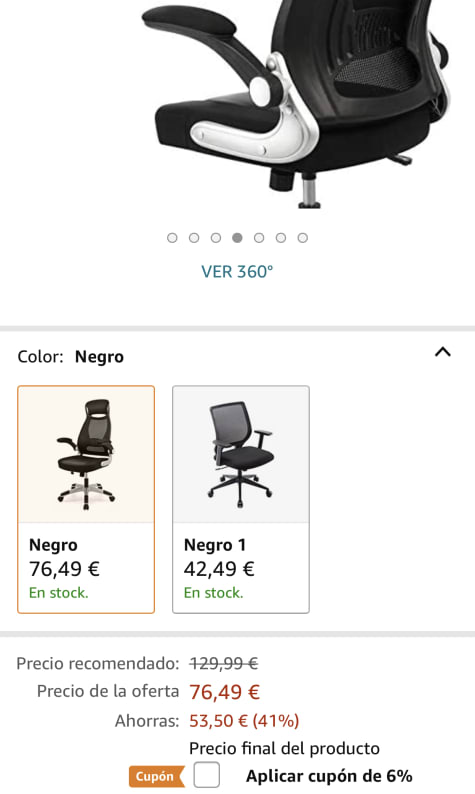
Task: Select the seventh image carousel dot
Action: tap(302, 237)
